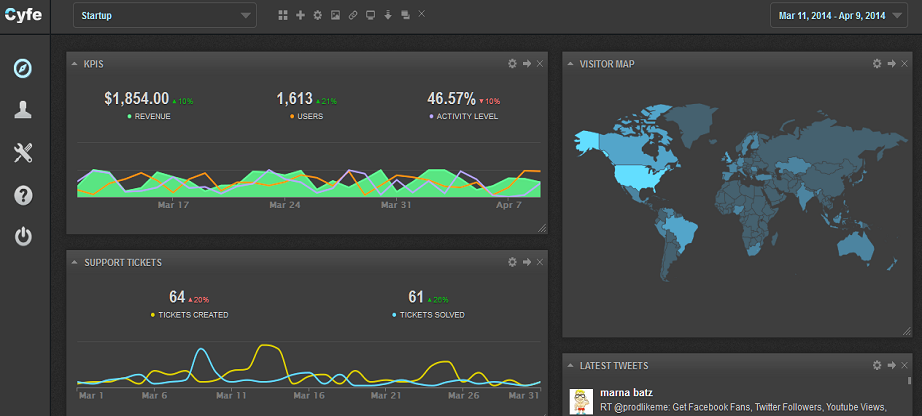Click the 1,613 users value

point(295,98)
